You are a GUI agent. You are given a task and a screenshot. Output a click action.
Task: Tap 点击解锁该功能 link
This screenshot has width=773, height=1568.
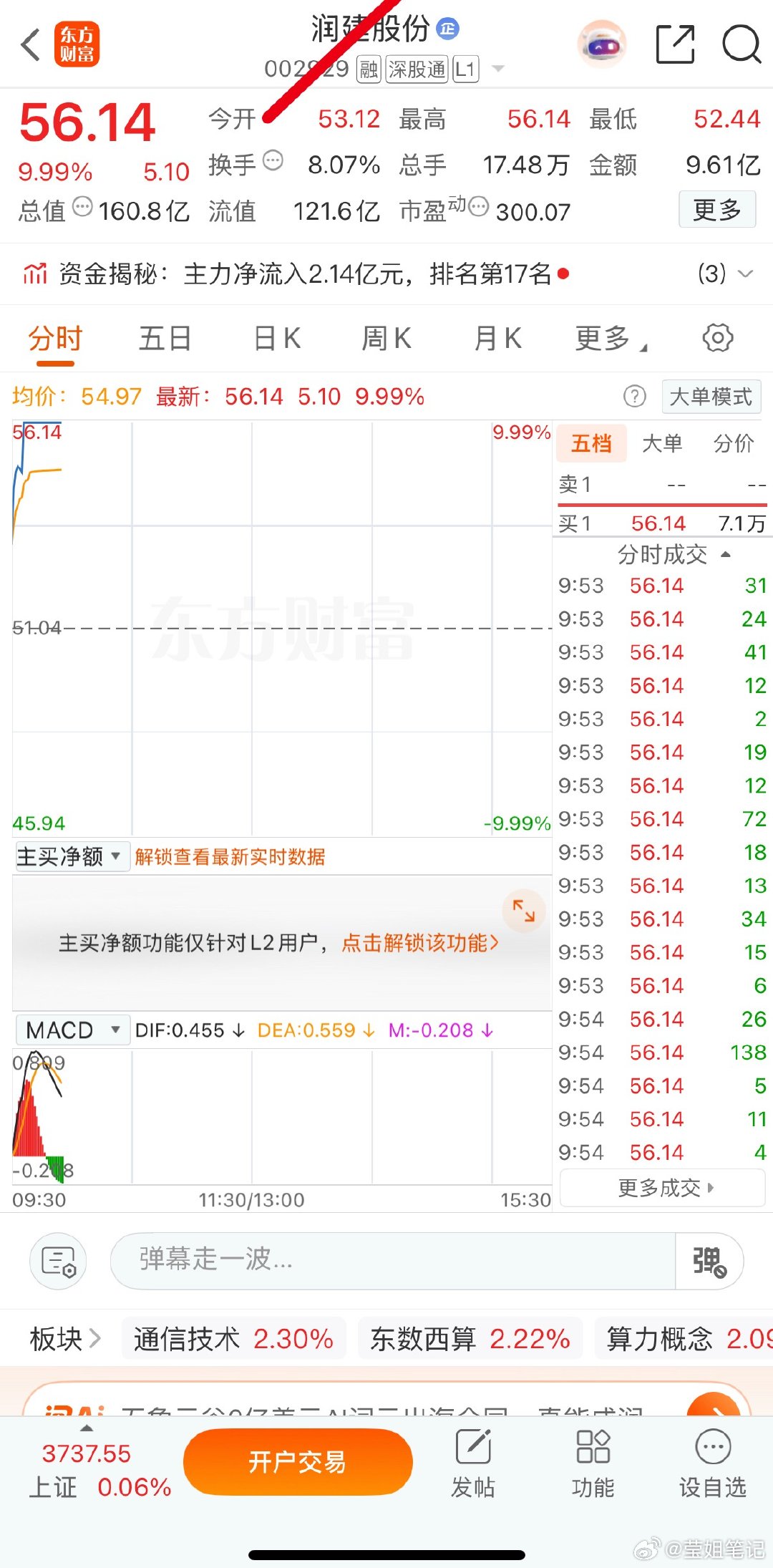pyautogui.click(x=420, y=943)
